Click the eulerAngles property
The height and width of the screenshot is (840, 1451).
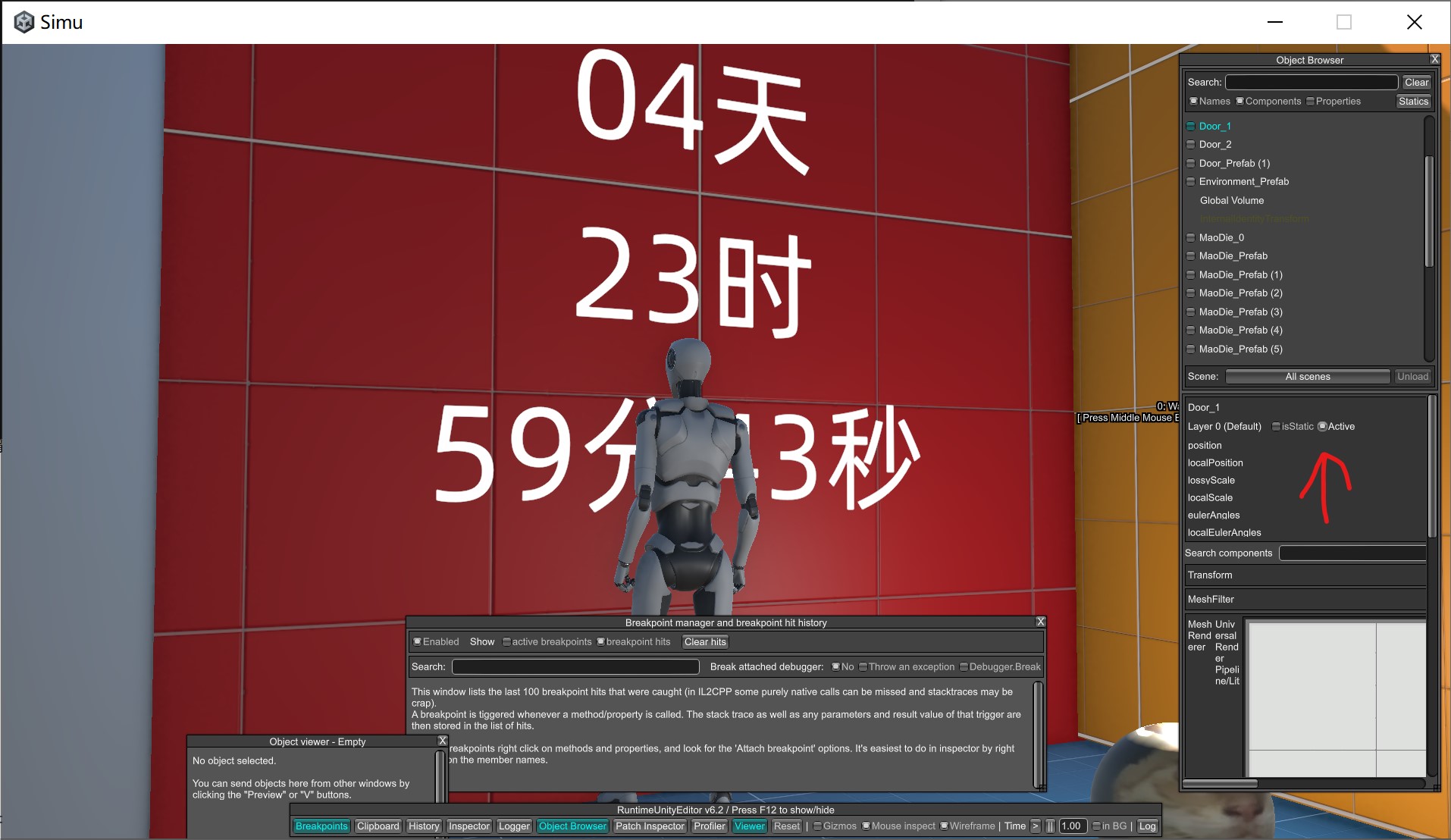(1214, 515)
